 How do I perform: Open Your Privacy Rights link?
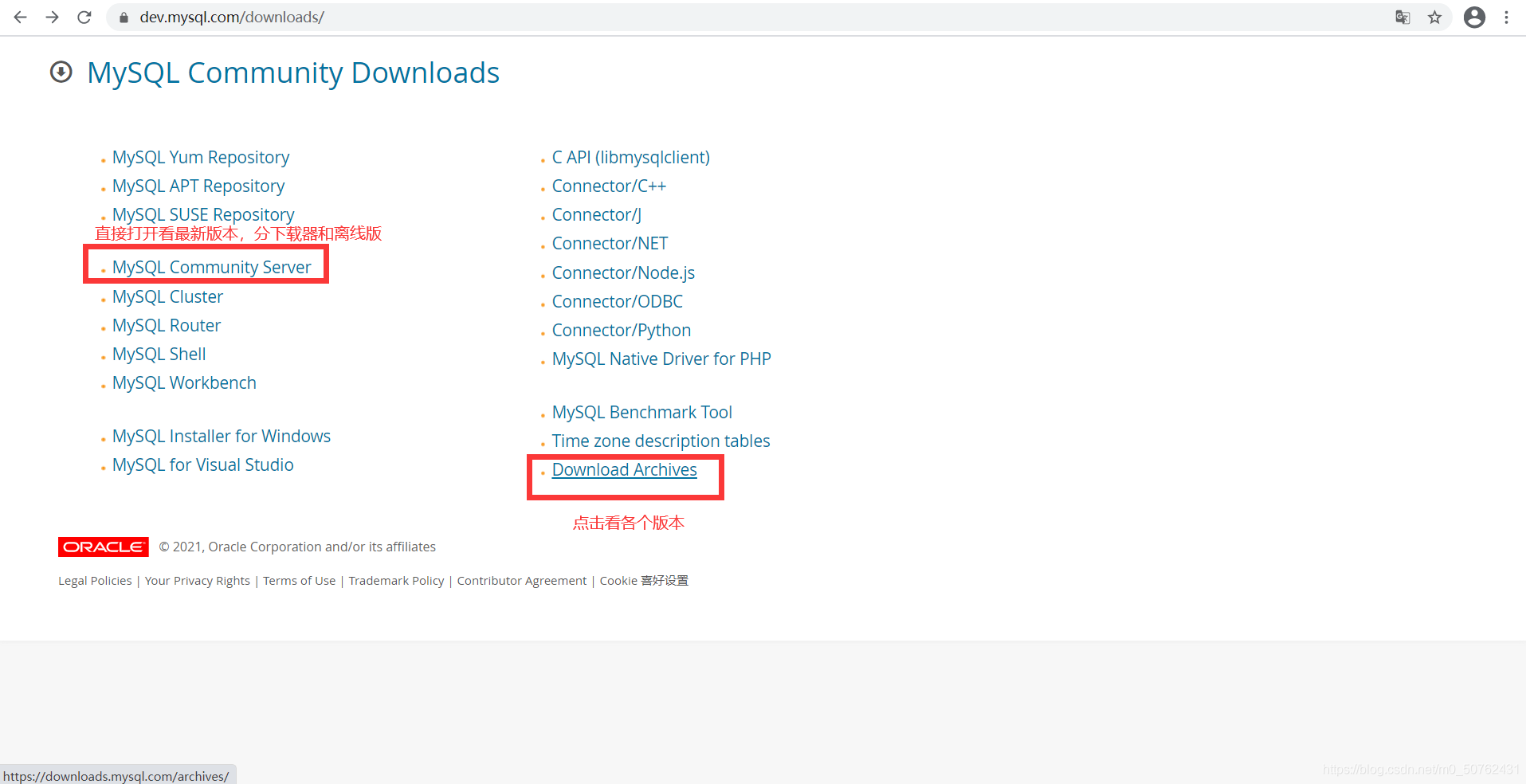tap(198, 581)
